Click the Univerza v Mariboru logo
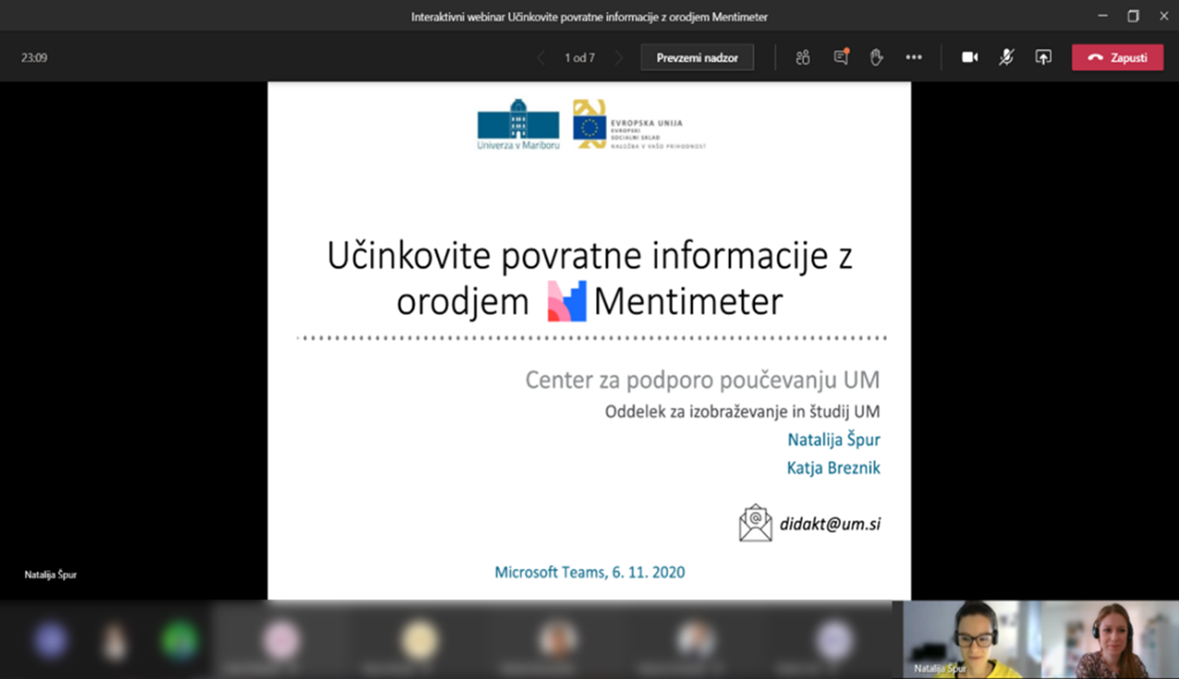 (x=518, y=124)
